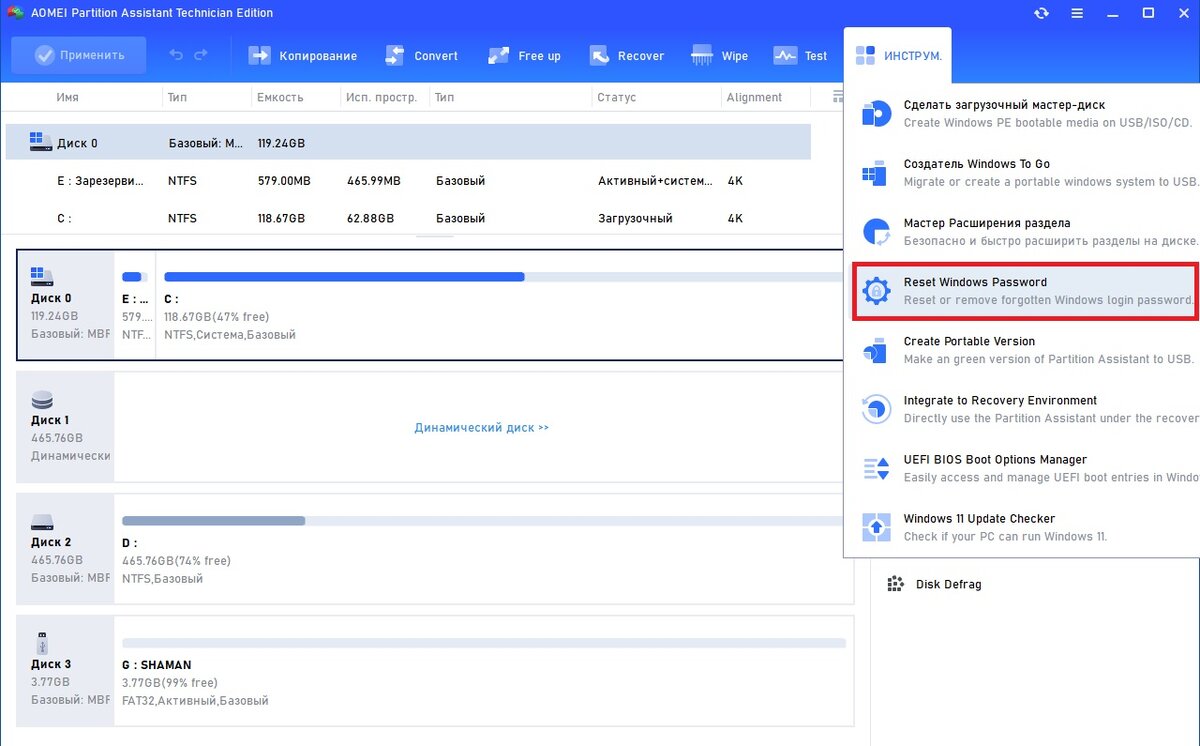Select Integrate to Recovery Environment
Image resolution: width=1200 pixels, height=746 pixels.
[1022, 409]
